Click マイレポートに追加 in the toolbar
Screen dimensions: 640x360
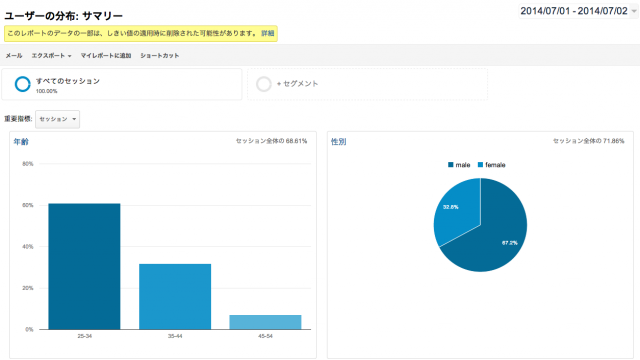106,56
